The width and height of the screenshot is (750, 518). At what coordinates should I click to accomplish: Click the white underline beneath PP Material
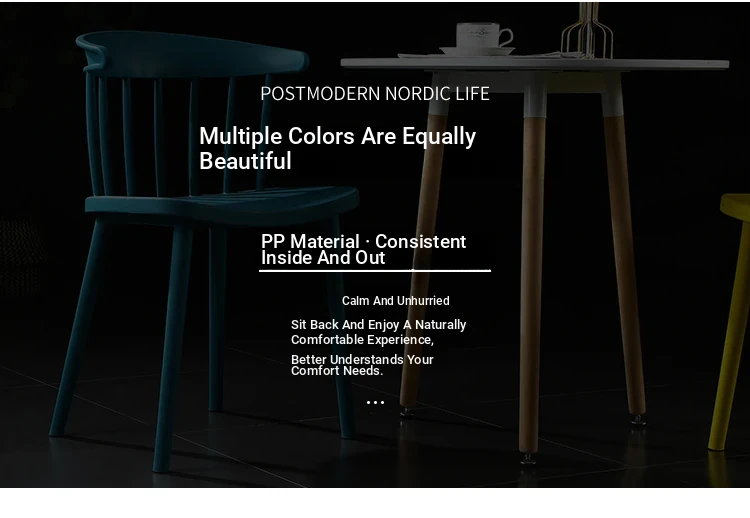[375, 270]
